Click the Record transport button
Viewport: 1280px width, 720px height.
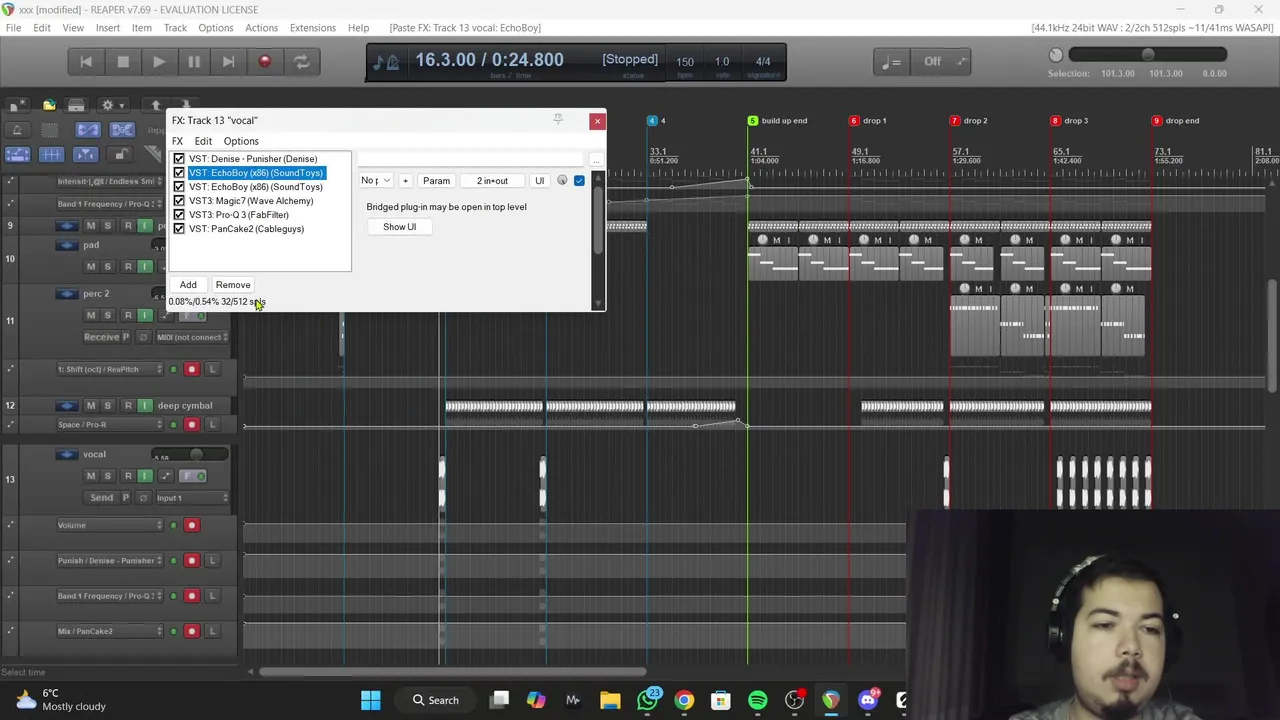[265, 62]
